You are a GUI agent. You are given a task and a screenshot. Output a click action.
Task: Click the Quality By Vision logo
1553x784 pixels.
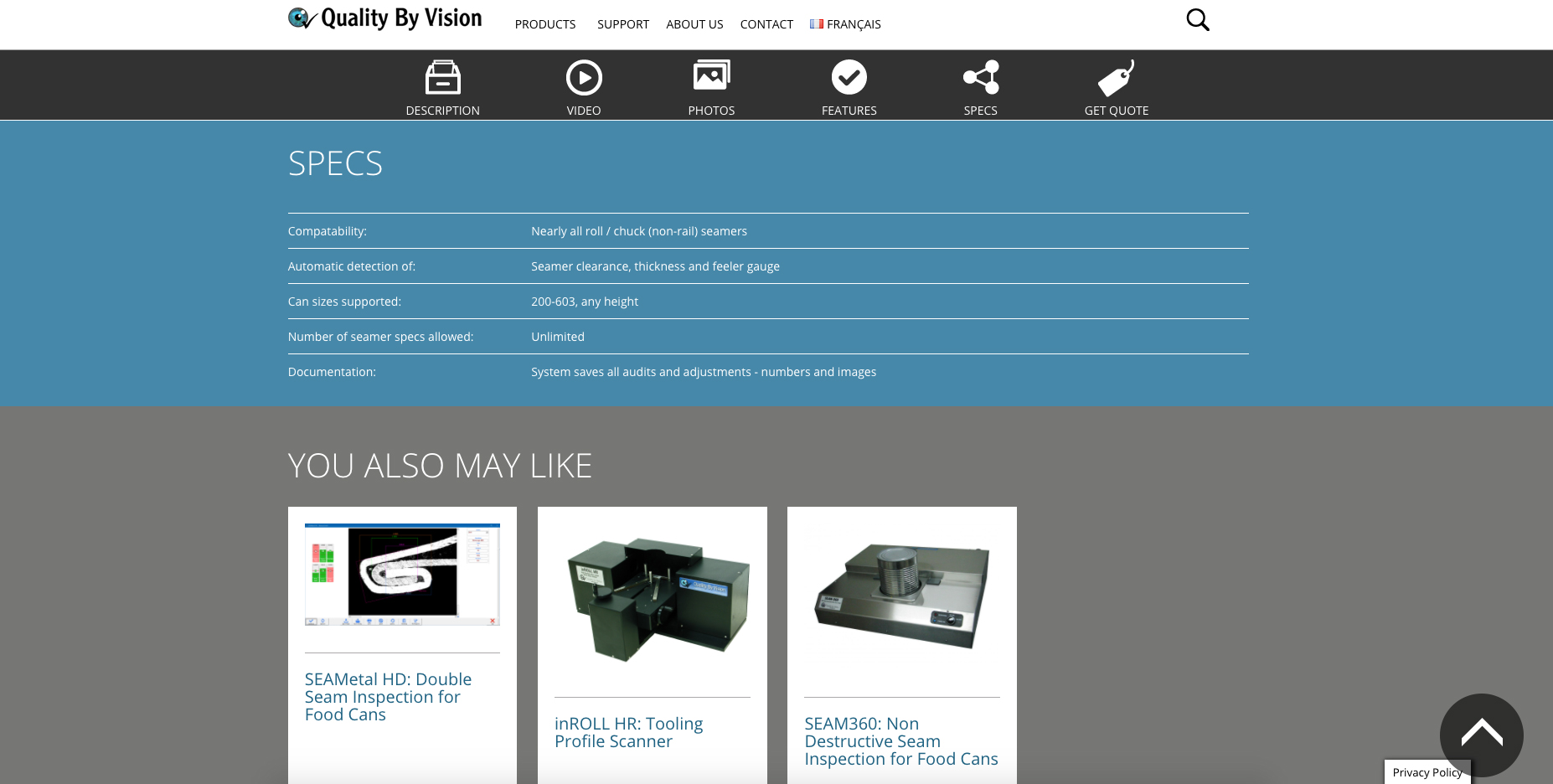click(385, 18)
